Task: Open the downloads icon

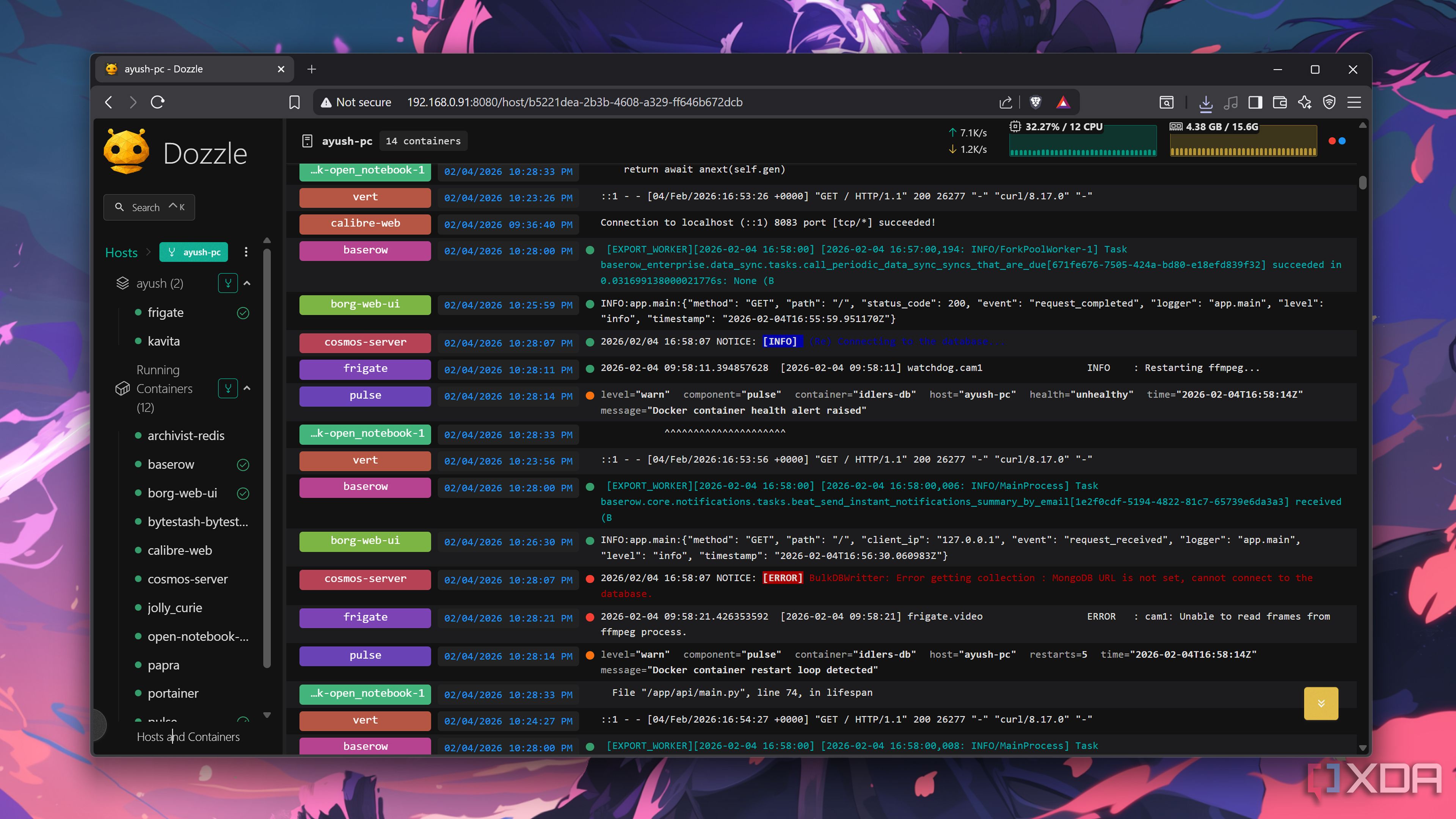Action: (1206, 102)
